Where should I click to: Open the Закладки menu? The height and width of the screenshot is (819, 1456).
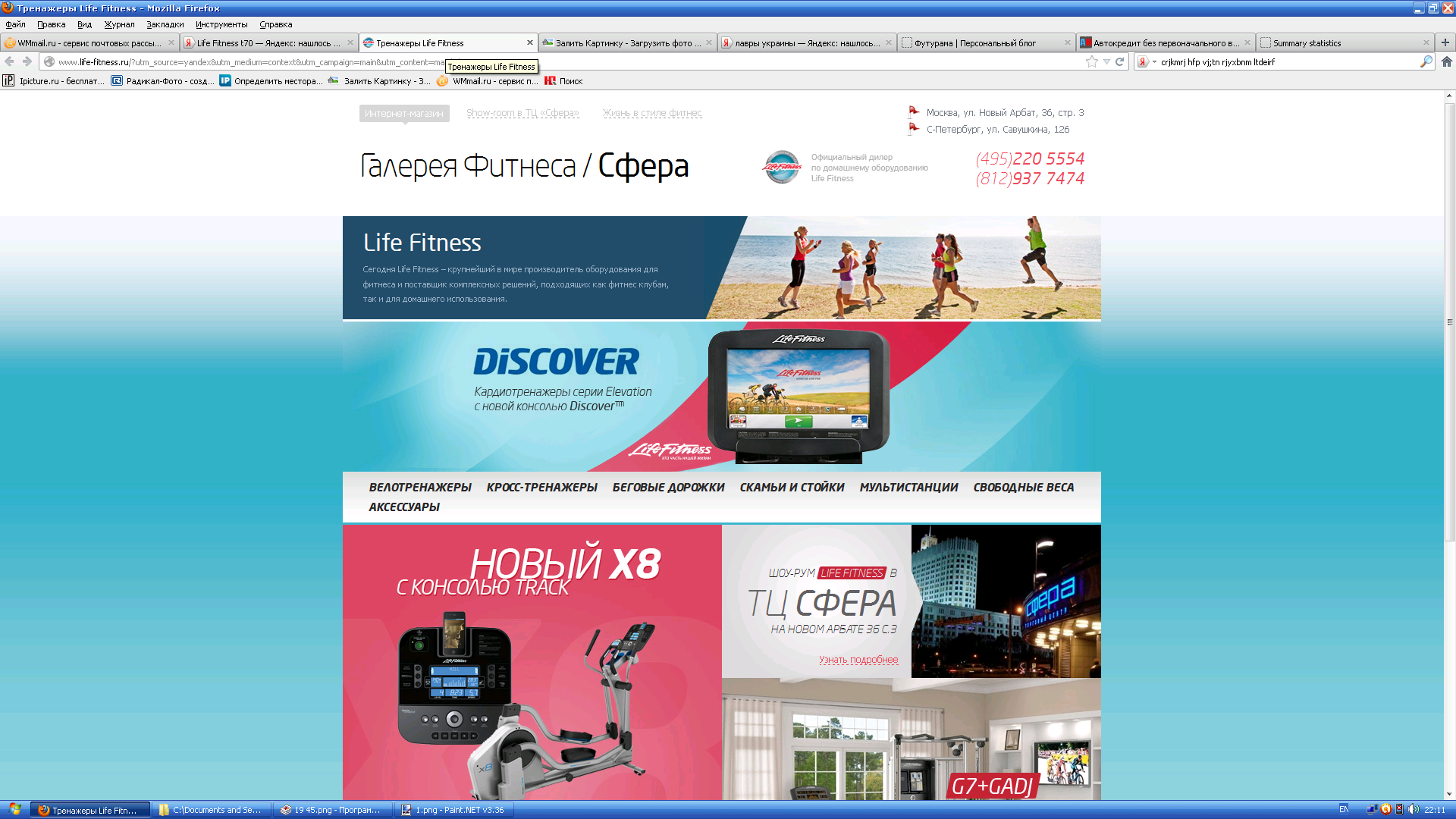click(x=165, y=24)
